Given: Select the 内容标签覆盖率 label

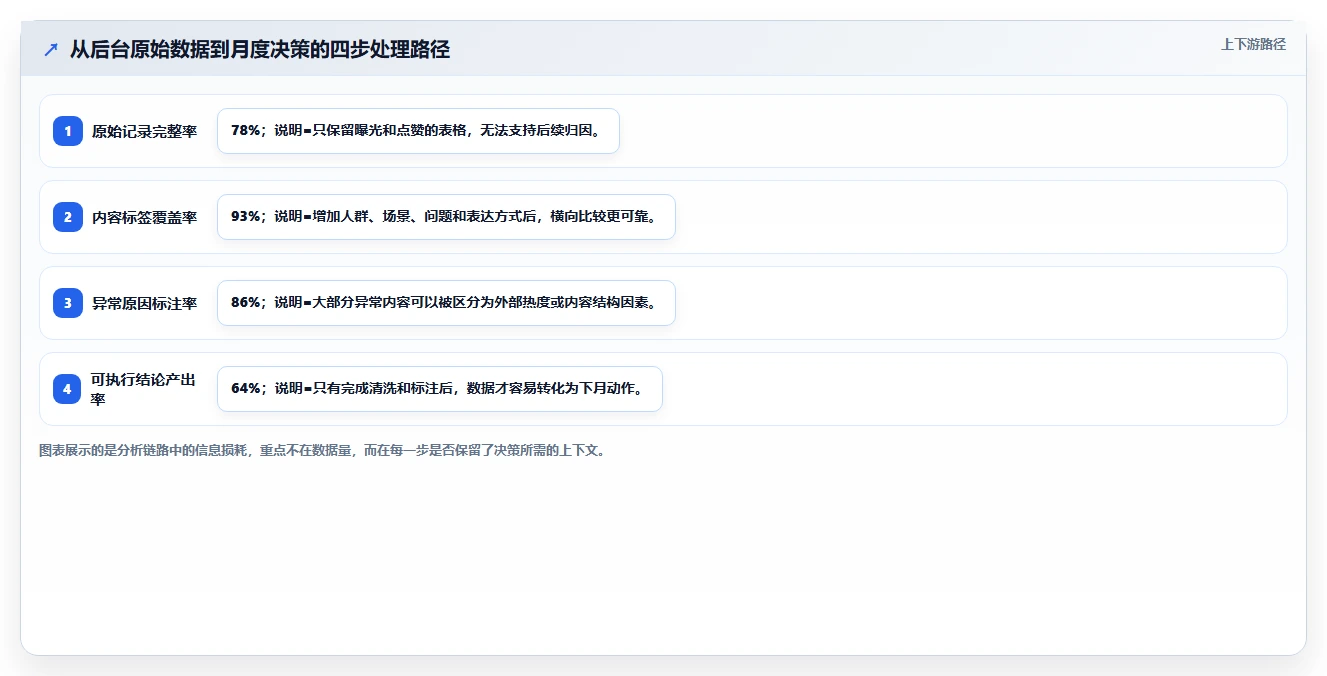Looking at the screenshot, I should click(x=145, y=217).
